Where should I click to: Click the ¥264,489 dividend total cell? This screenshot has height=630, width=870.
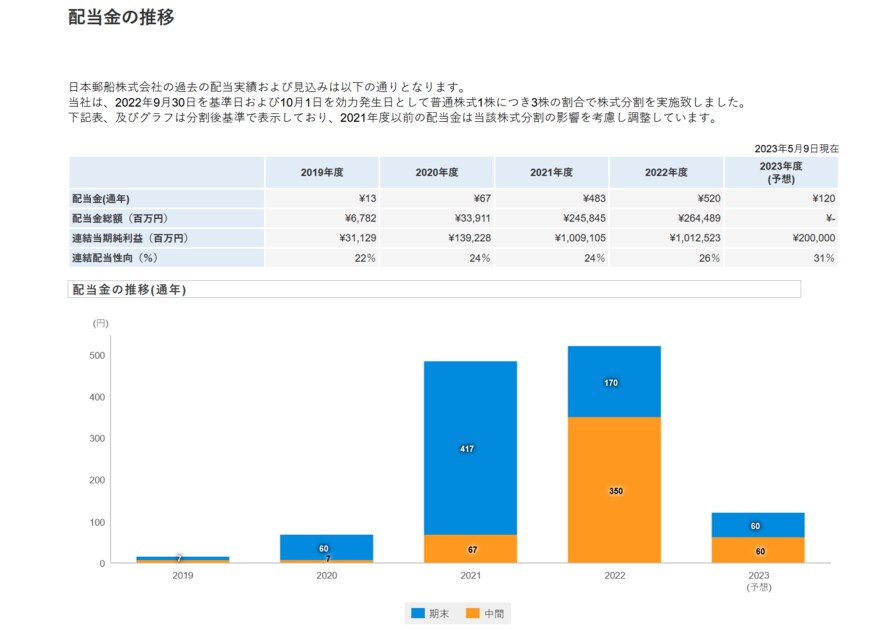pyautogui.click(x=697, y=217)
